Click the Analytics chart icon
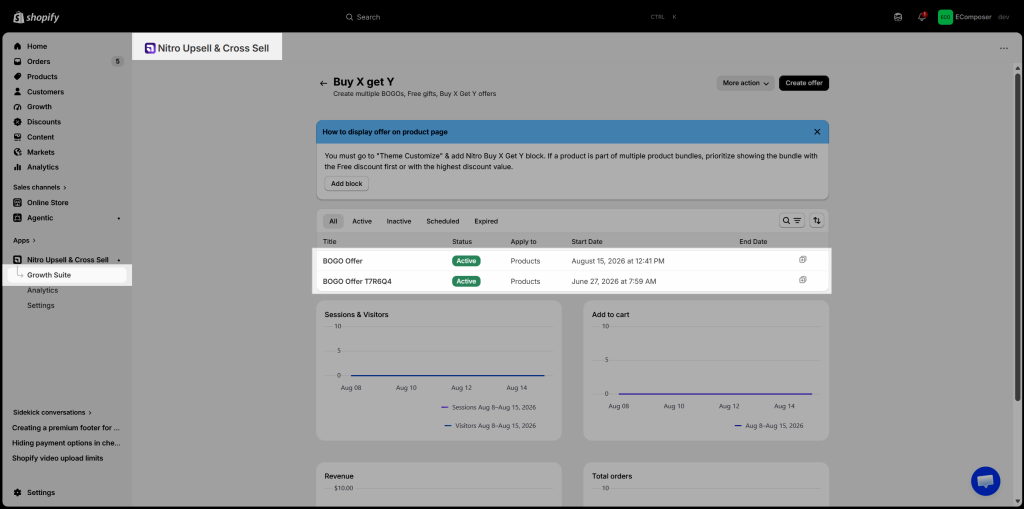Viewport: 1024px width, 509px height. [x=18, y=167]
